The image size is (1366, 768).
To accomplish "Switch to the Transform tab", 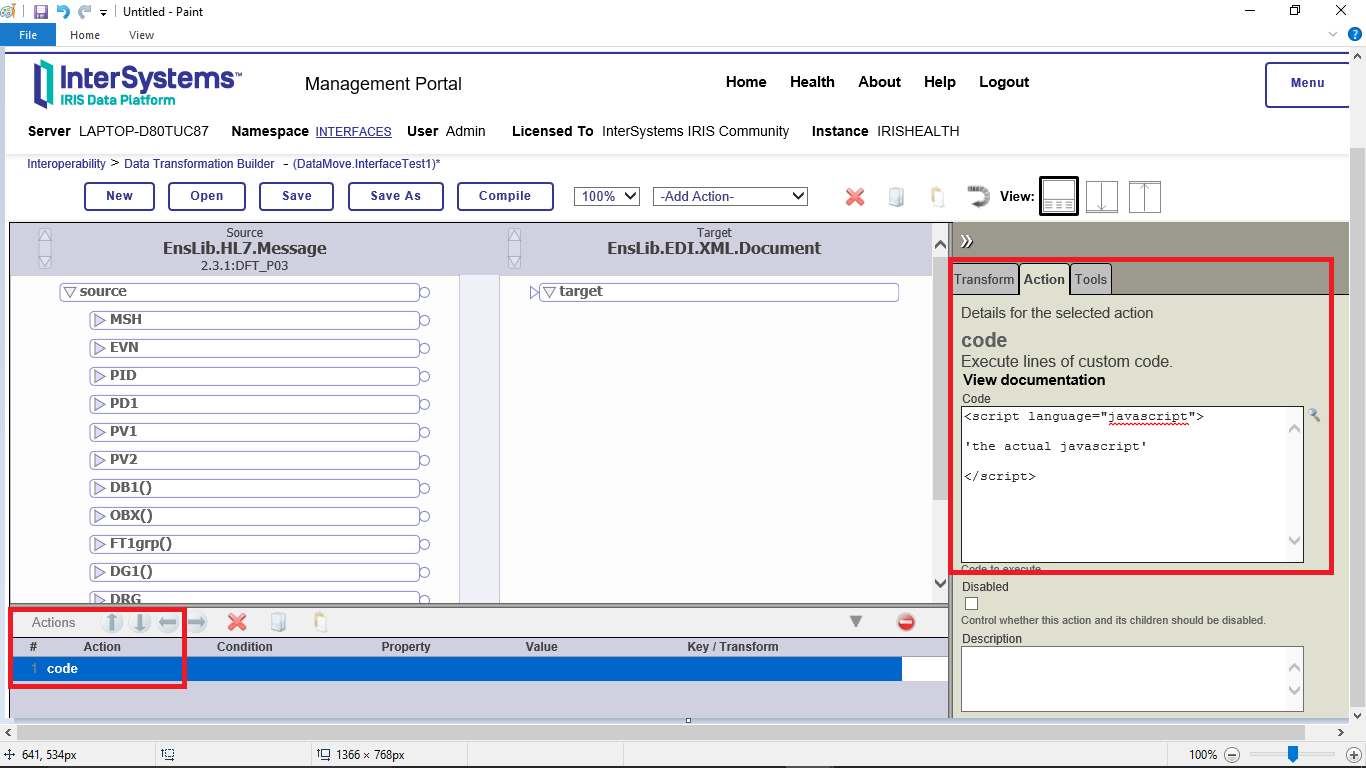I will point(984,279).
